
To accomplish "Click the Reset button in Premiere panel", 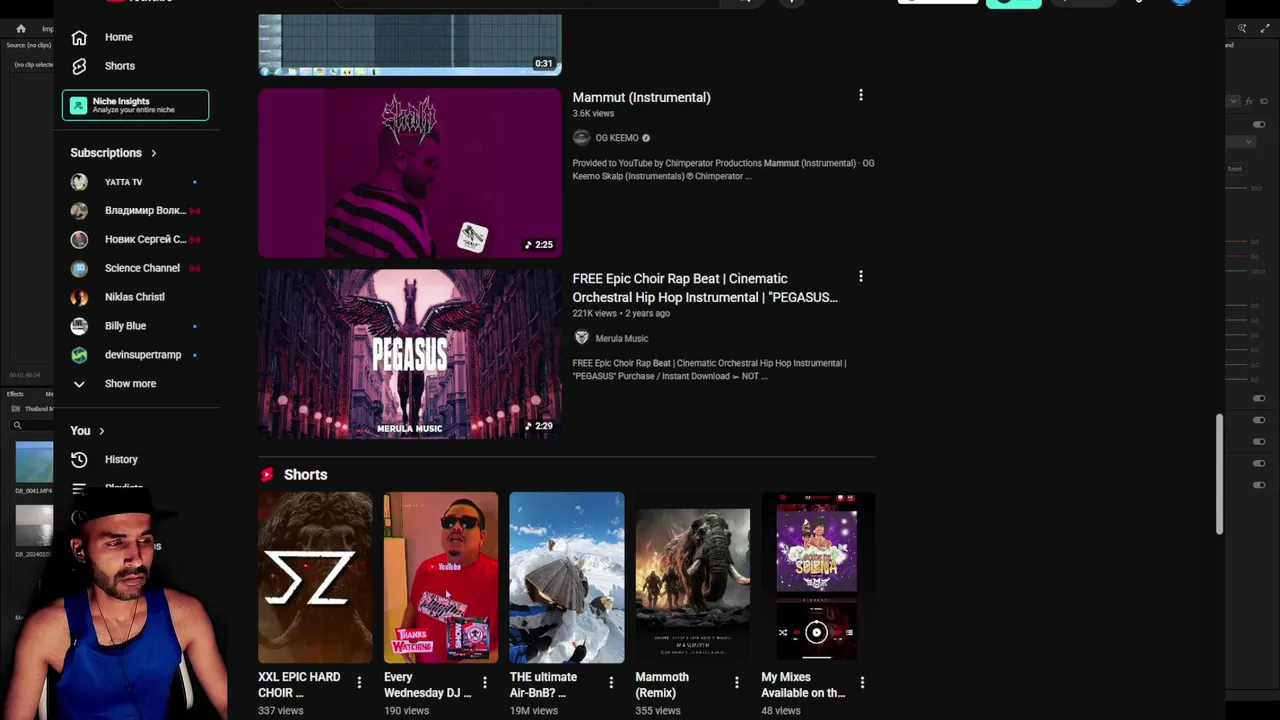I will 1235,169.
